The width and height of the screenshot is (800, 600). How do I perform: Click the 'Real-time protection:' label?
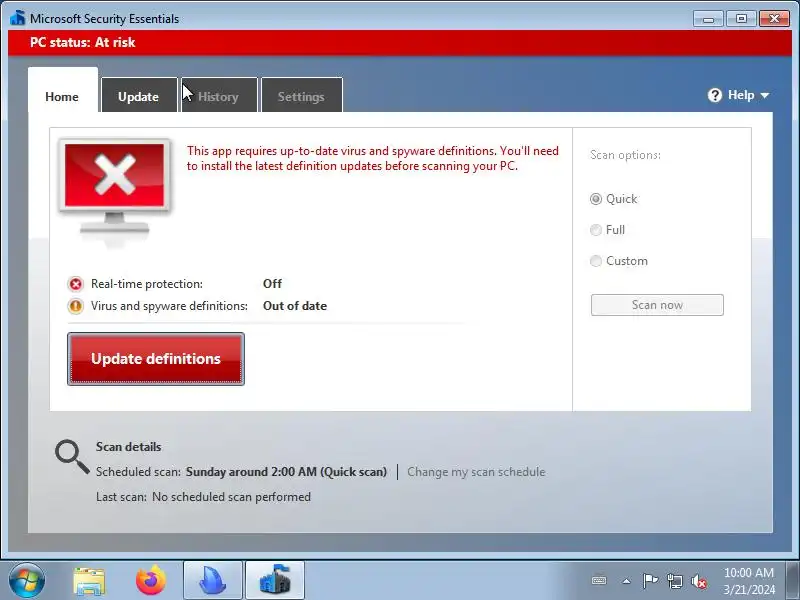[146, 284]
